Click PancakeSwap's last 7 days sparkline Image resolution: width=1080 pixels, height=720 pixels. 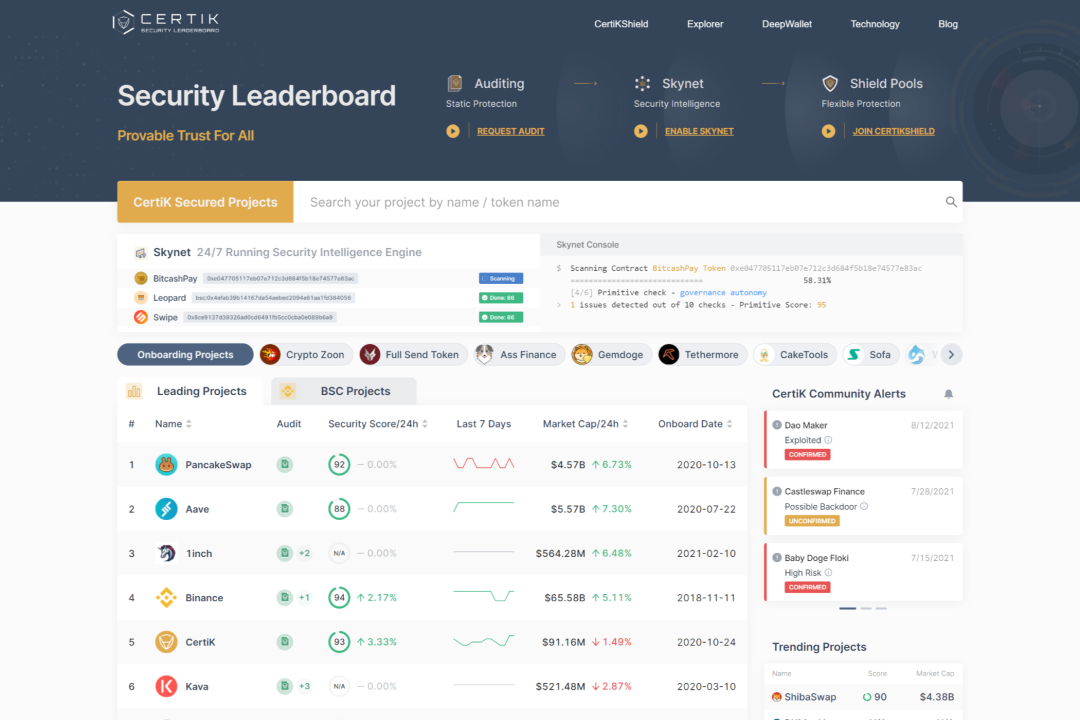coord(484,463)
